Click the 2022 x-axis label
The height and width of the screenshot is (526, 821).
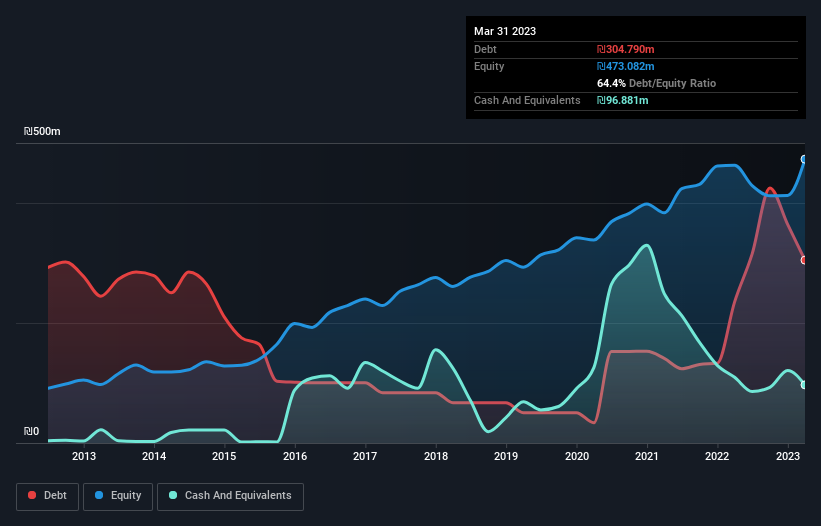tap(717, 456)
